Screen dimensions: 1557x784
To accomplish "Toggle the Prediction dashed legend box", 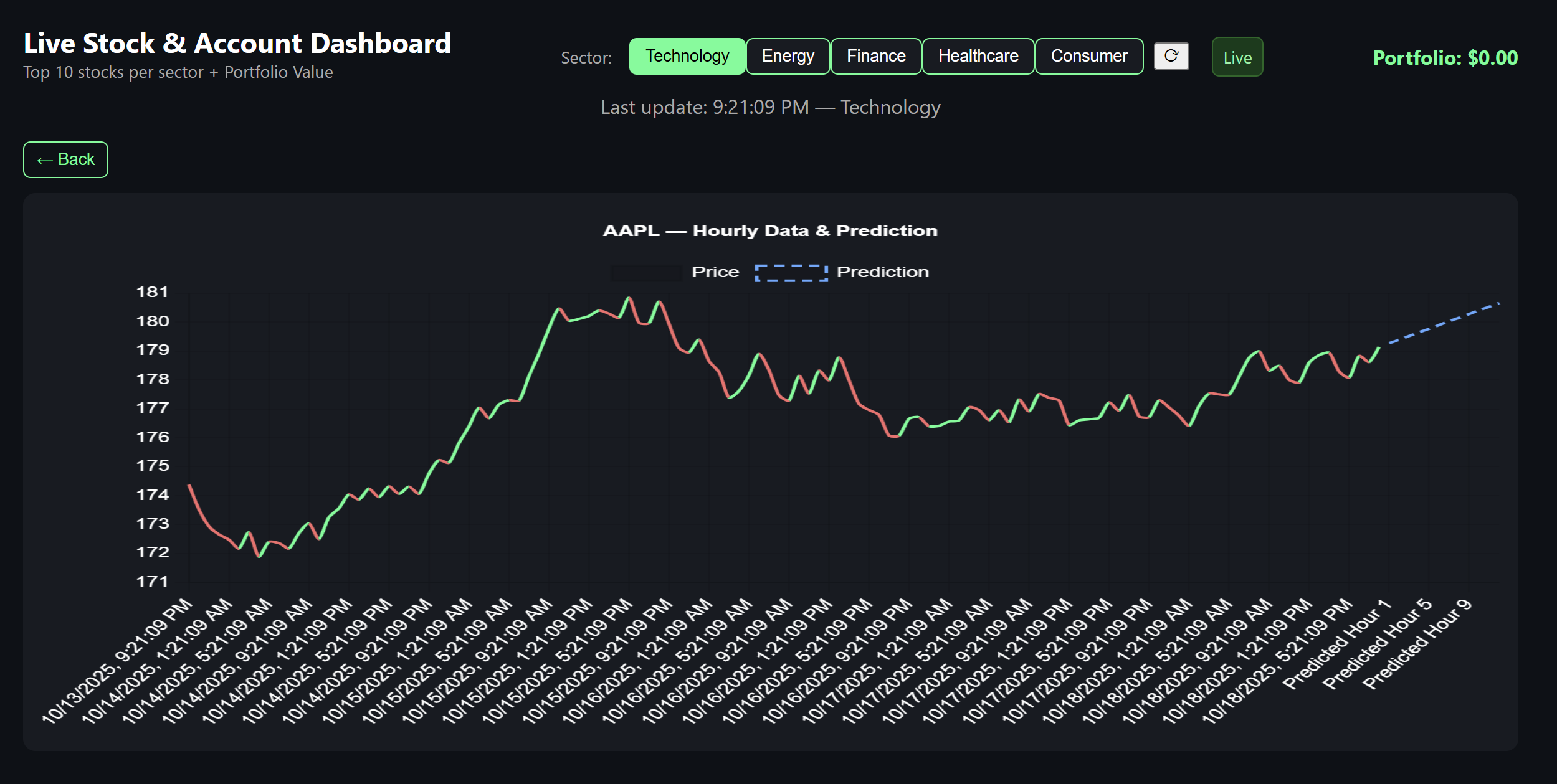I will [791, 273].
